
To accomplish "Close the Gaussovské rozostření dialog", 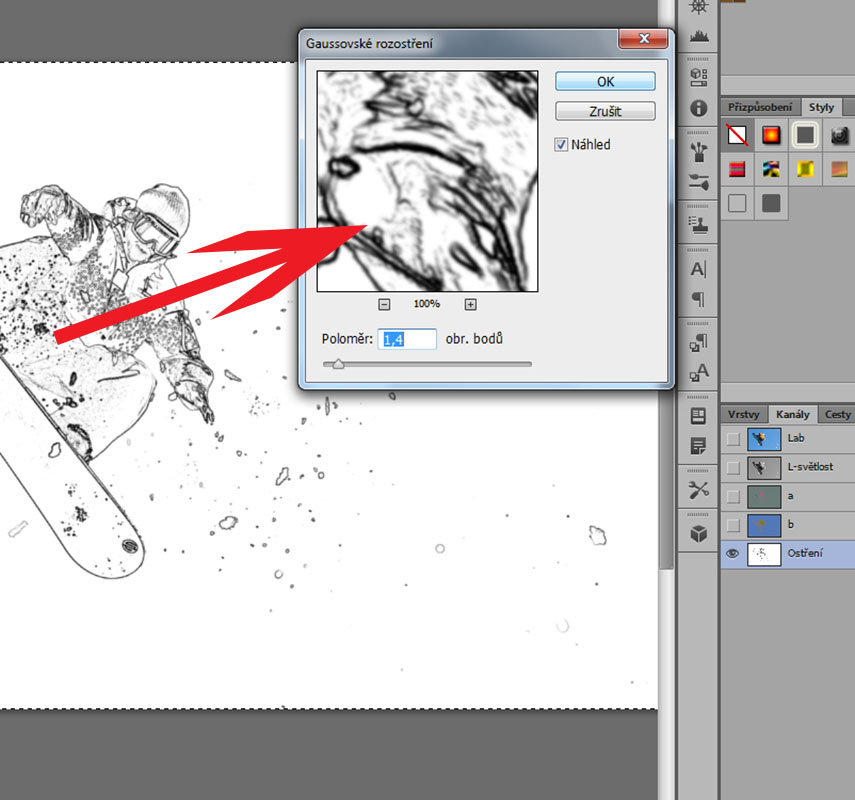I will [643, 38].
